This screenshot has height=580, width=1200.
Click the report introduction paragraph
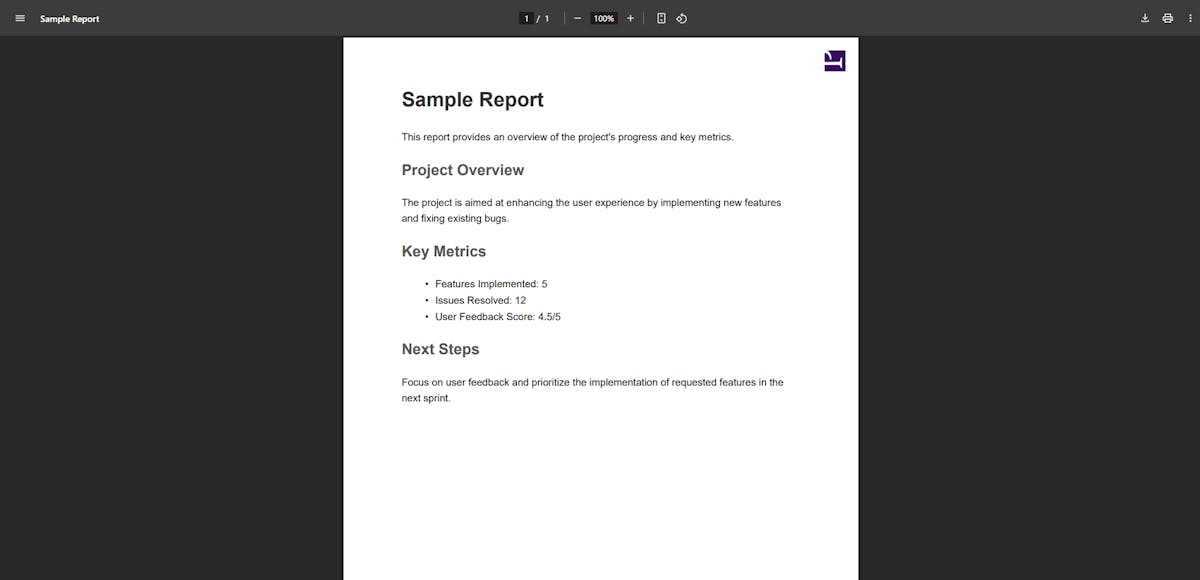click(x=566, y=137)
